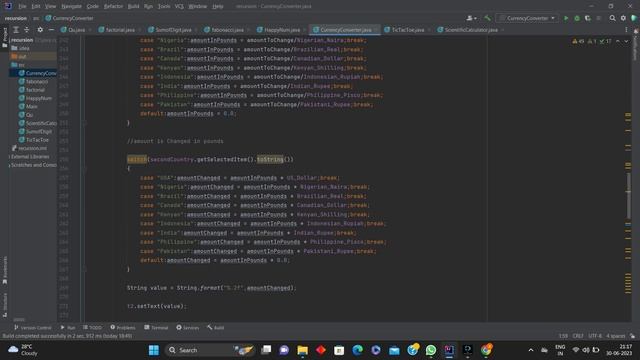Viewport: 640px width, 360px height.
Task: Open Search Everywhere magnifier icon
Action: click(x=612, y=18)
